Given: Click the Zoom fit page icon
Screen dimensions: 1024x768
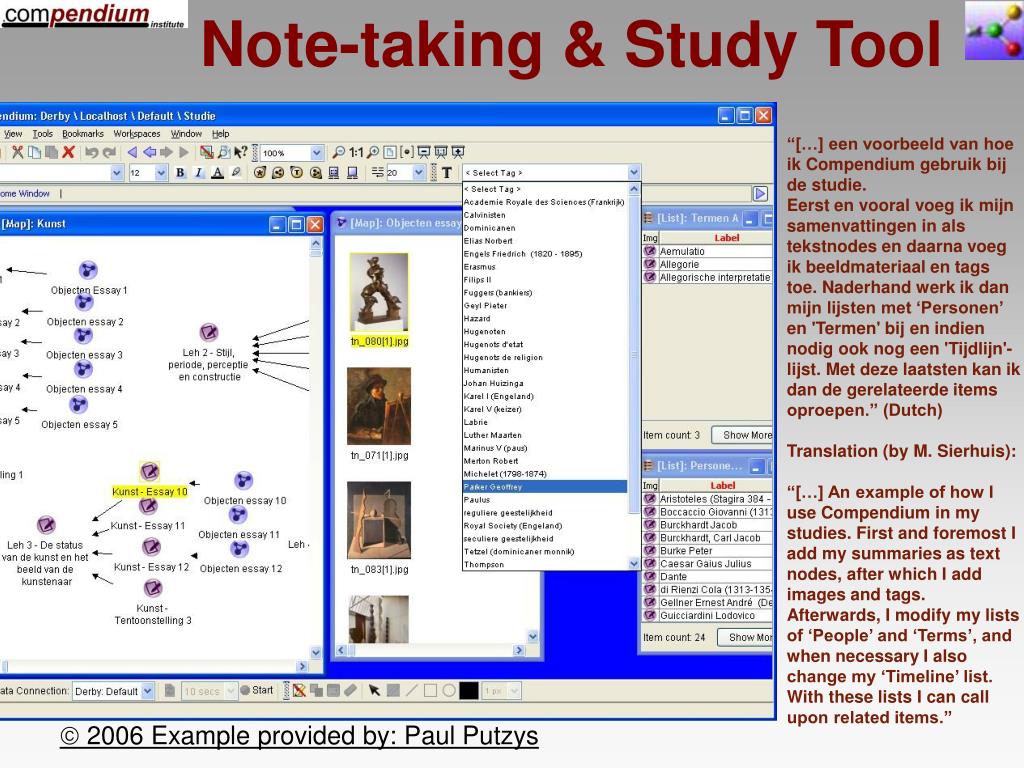Looking at the screenshot, I should click(x=390, y=152).
